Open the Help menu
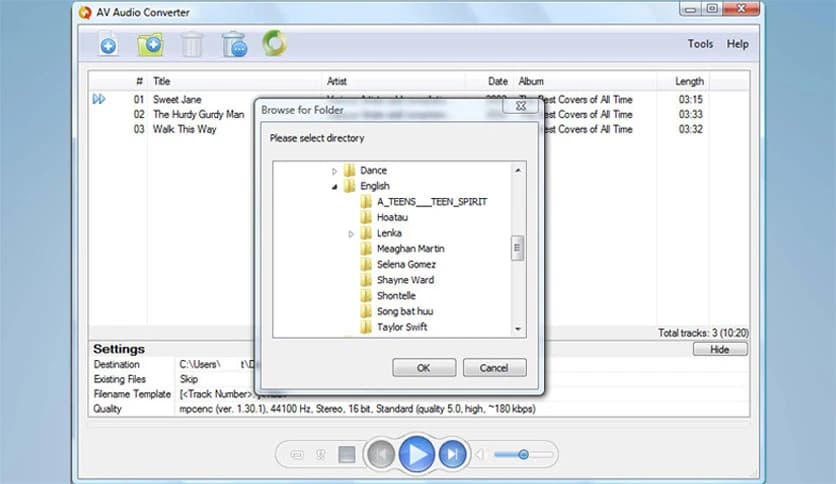 pyautogui.click(x=737, y=44)
